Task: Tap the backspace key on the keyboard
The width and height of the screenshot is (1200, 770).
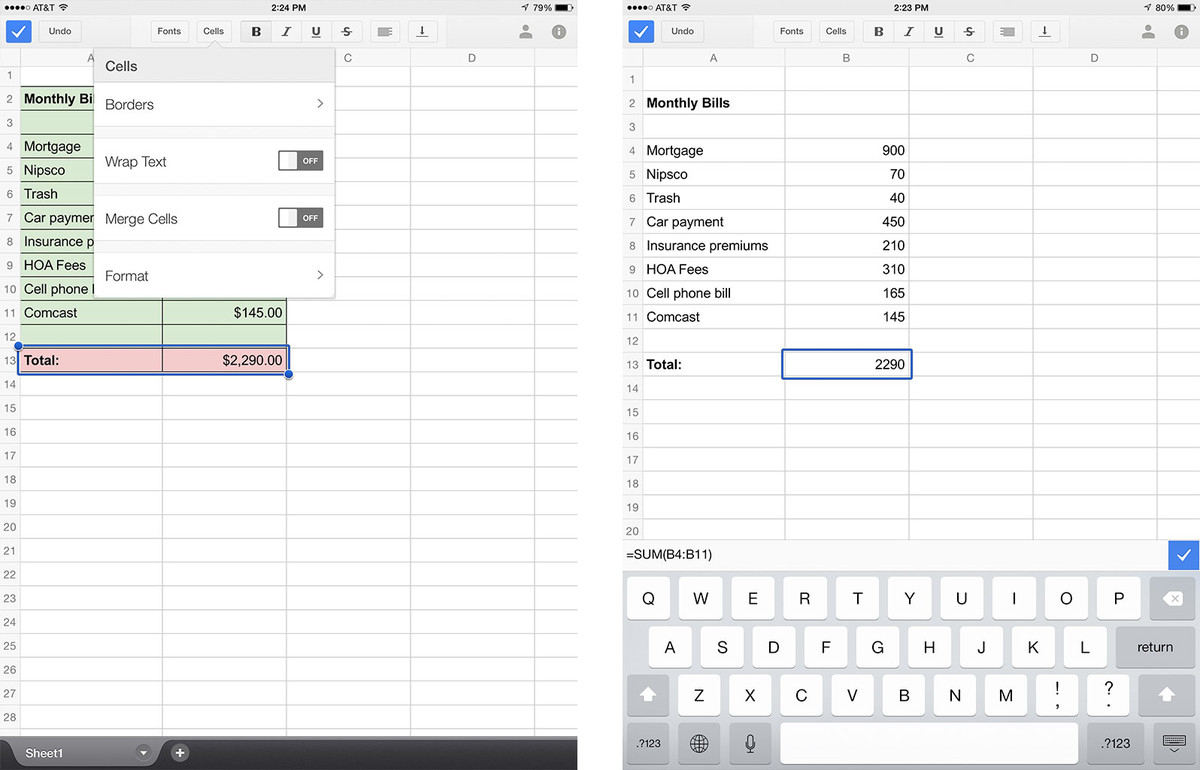Action: (1173, 598)
